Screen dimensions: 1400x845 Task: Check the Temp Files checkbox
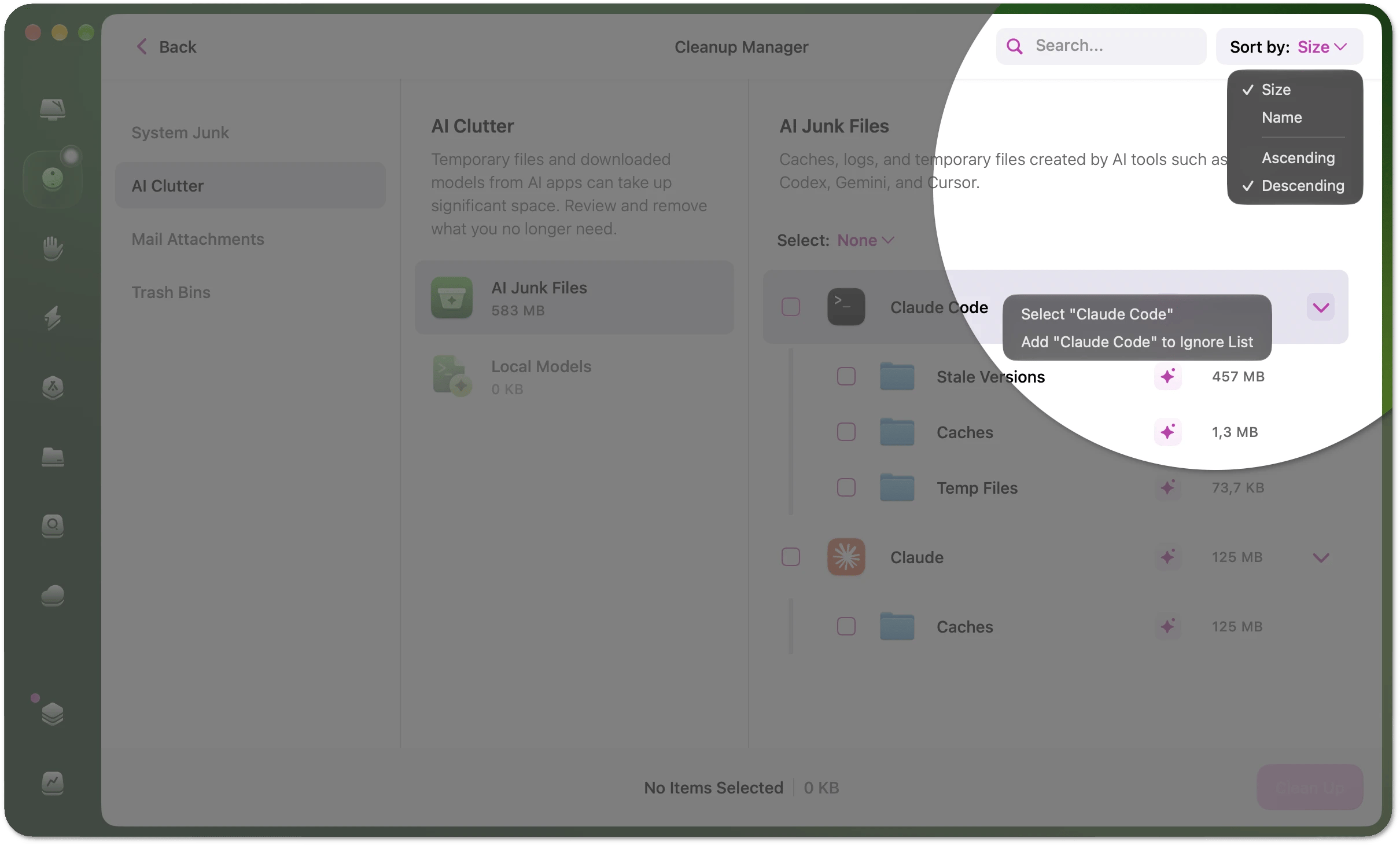846,487
